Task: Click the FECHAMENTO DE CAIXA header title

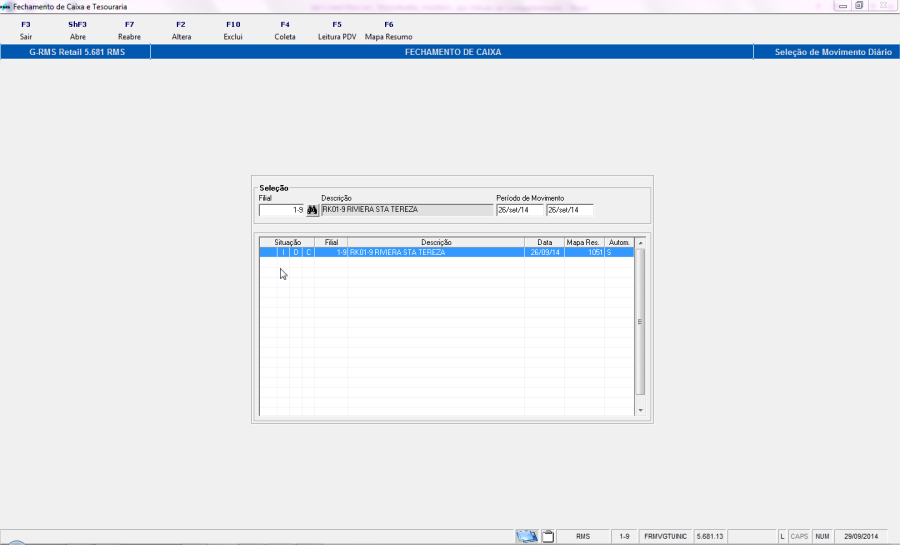Action: point(453,52)
